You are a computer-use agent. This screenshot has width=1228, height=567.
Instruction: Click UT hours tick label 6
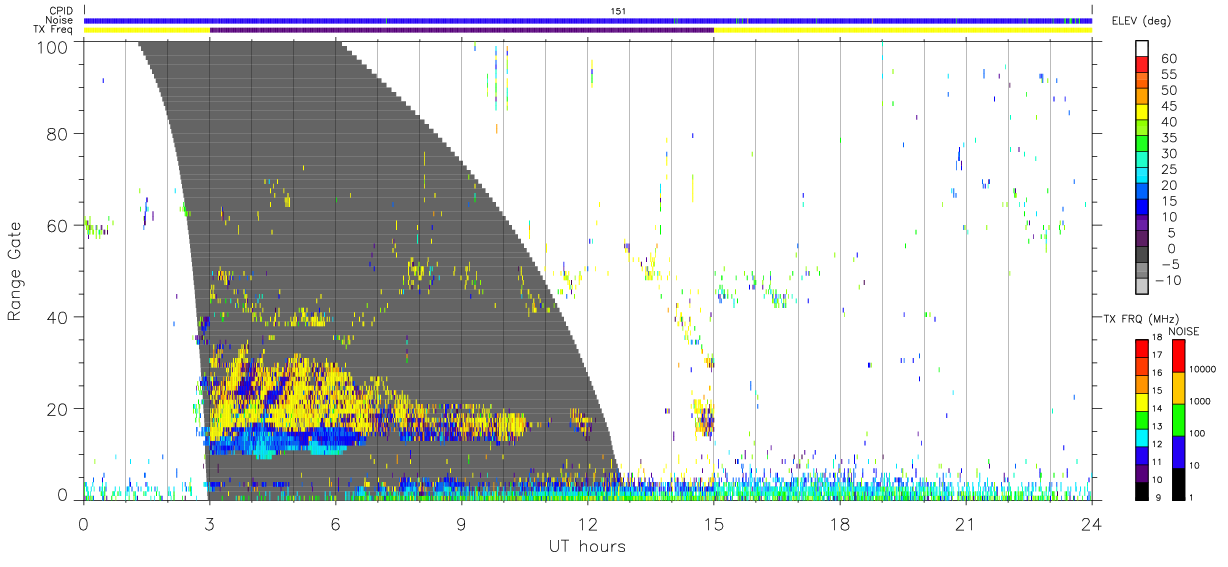tap(336, 522)
